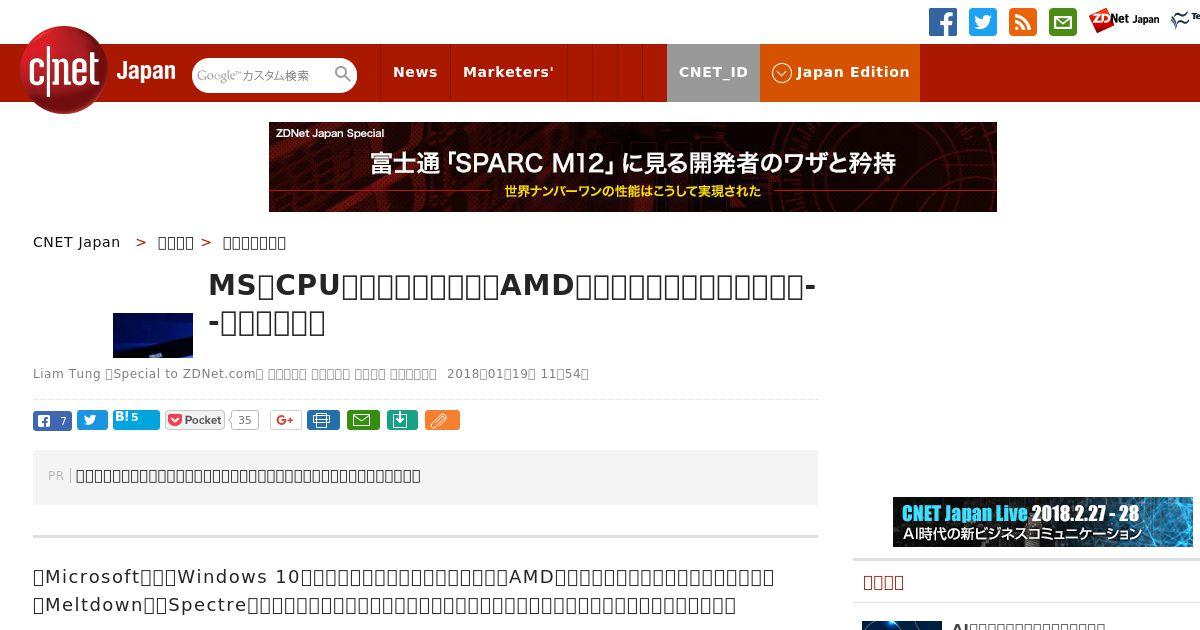1200x630 pixels.
Task: Open the Facebook icon in the top bar
Action: 943,22
